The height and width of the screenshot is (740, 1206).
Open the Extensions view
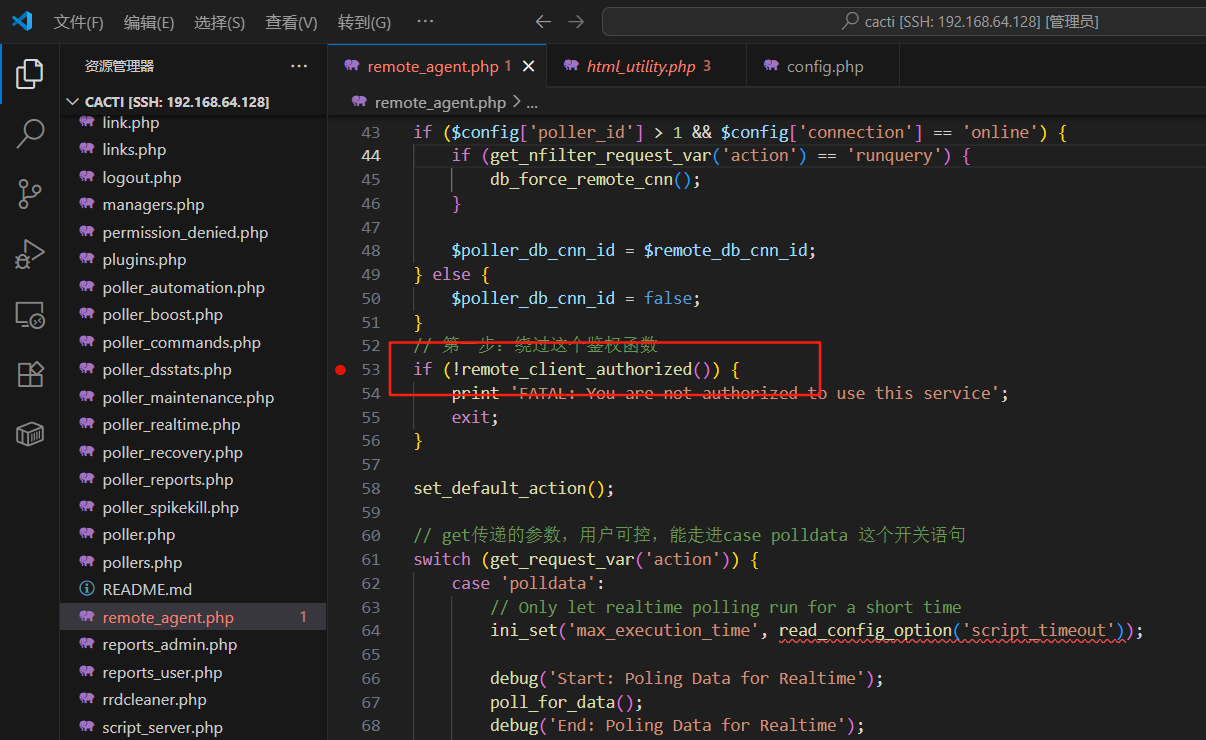tap(30, 374)
